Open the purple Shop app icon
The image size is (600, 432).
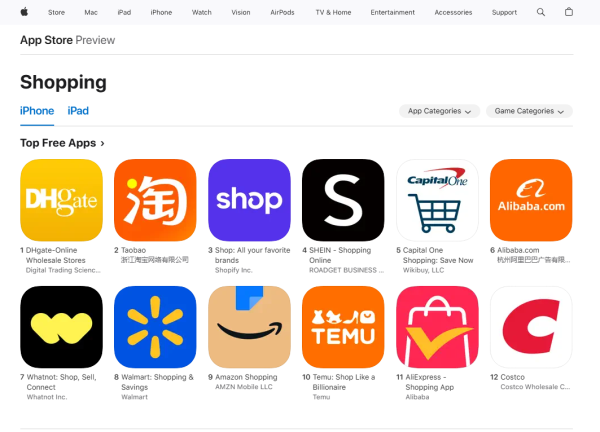249,200
